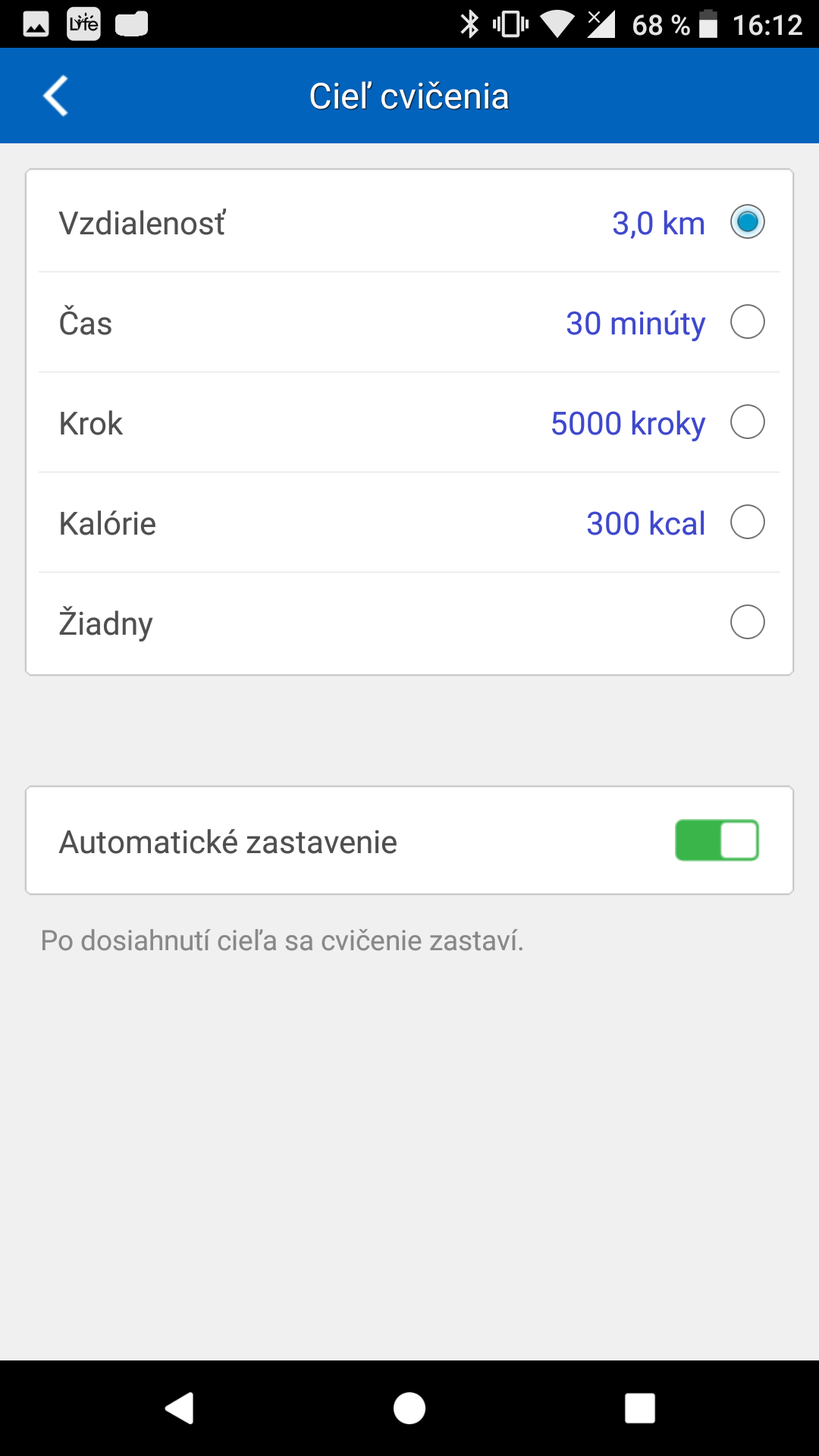Disable the Automatické zastavenie switch
The image size is (819, 1456).
tap(717, 840)
